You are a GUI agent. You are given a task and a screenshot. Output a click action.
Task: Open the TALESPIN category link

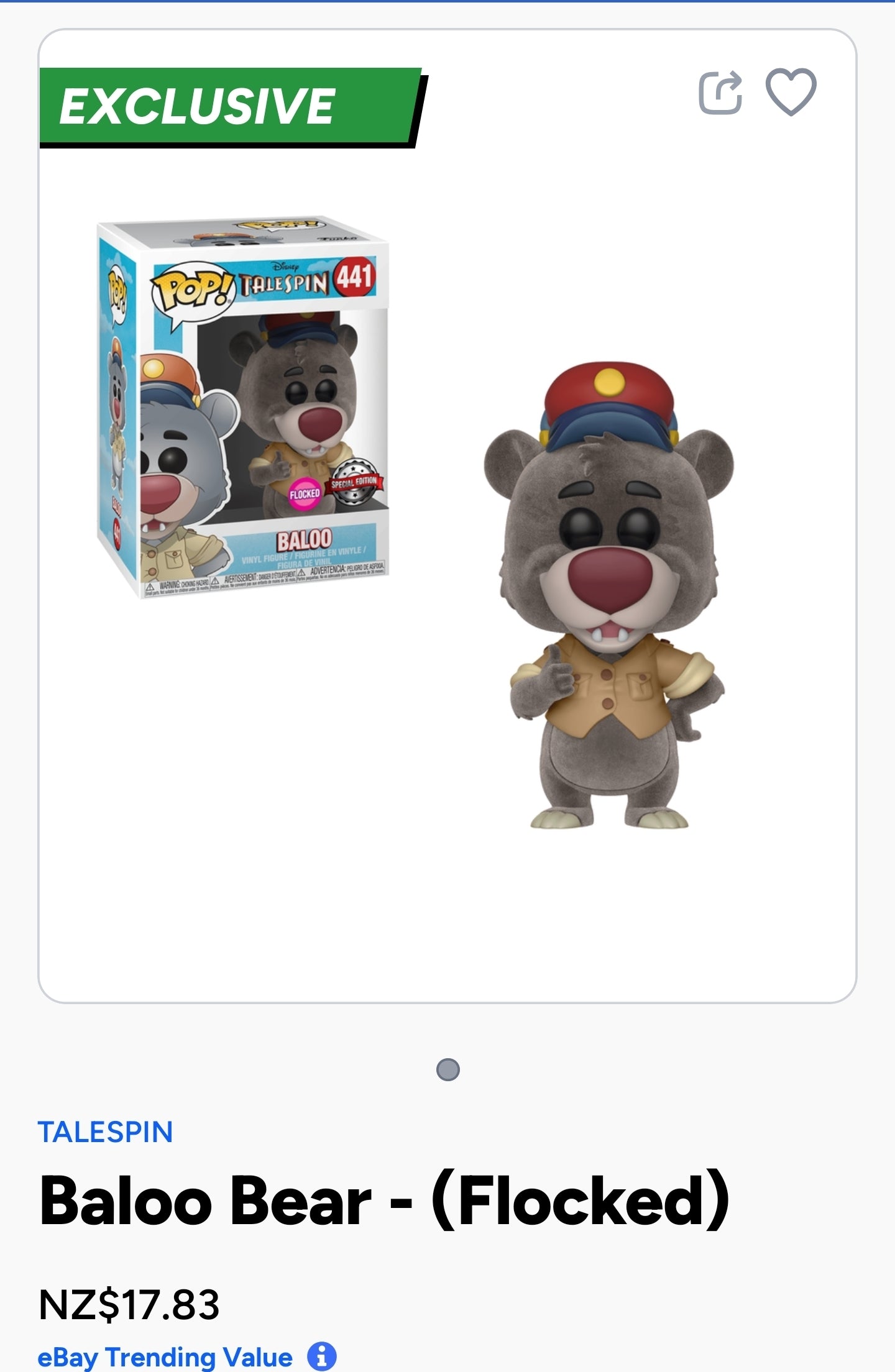click(x=105, y=1132)
